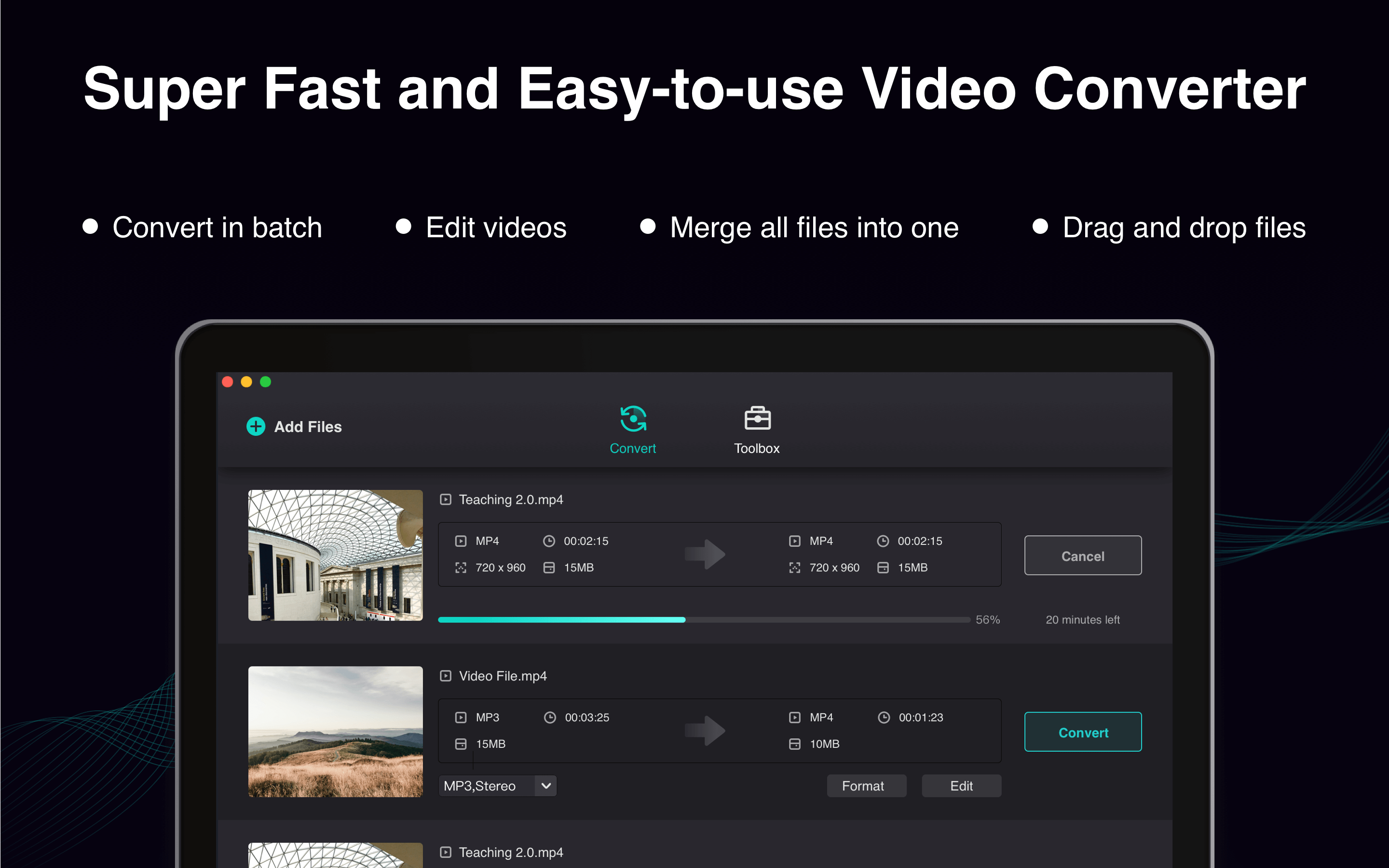1389x868 pixels.
Task: Cancel the Teaching 2.0.mp4 conversion
Action: click(x=1083, y=556)
